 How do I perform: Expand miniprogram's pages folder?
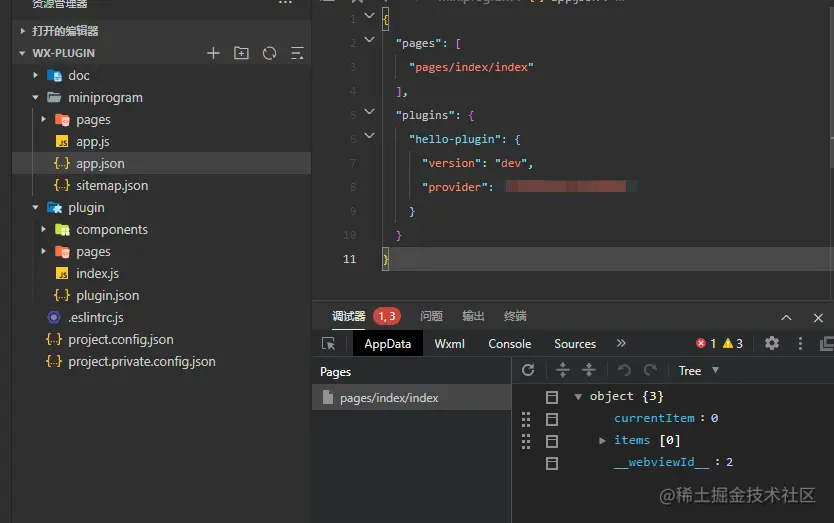pos(44,119)
